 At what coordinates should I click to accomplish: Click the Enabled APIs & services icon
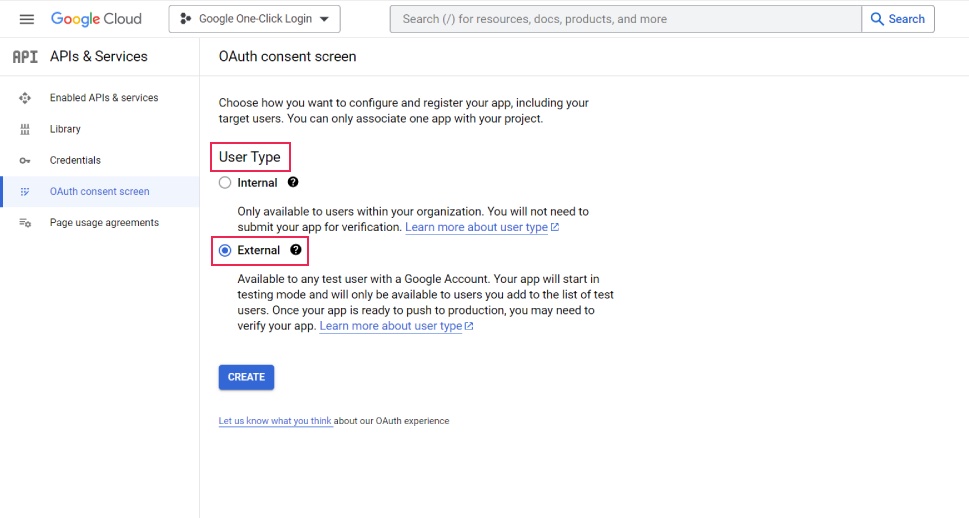pos(25,98)
